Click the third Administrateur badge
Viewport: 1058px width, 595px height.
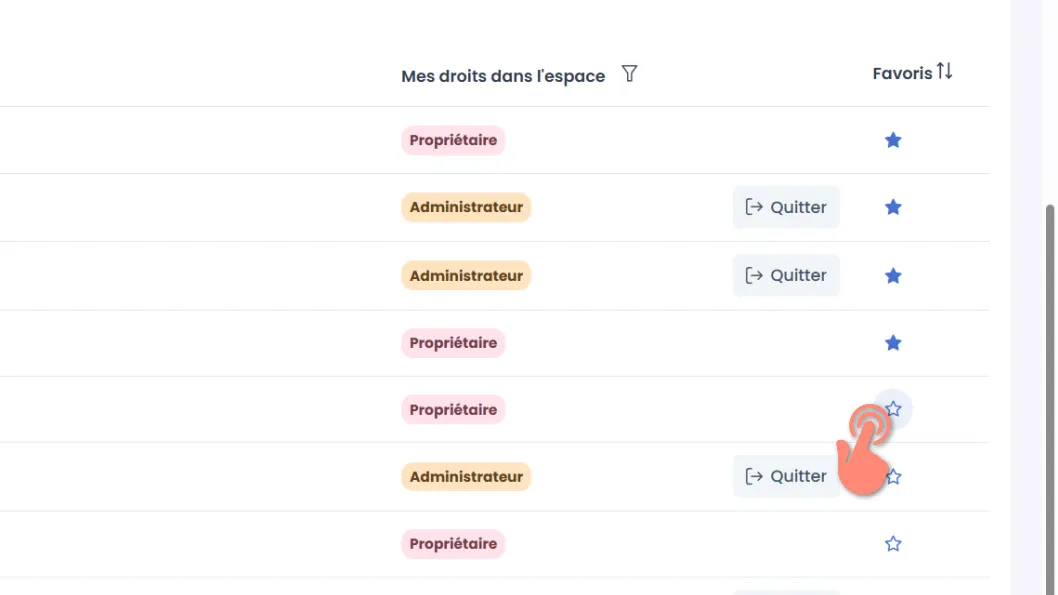[466, 476]
